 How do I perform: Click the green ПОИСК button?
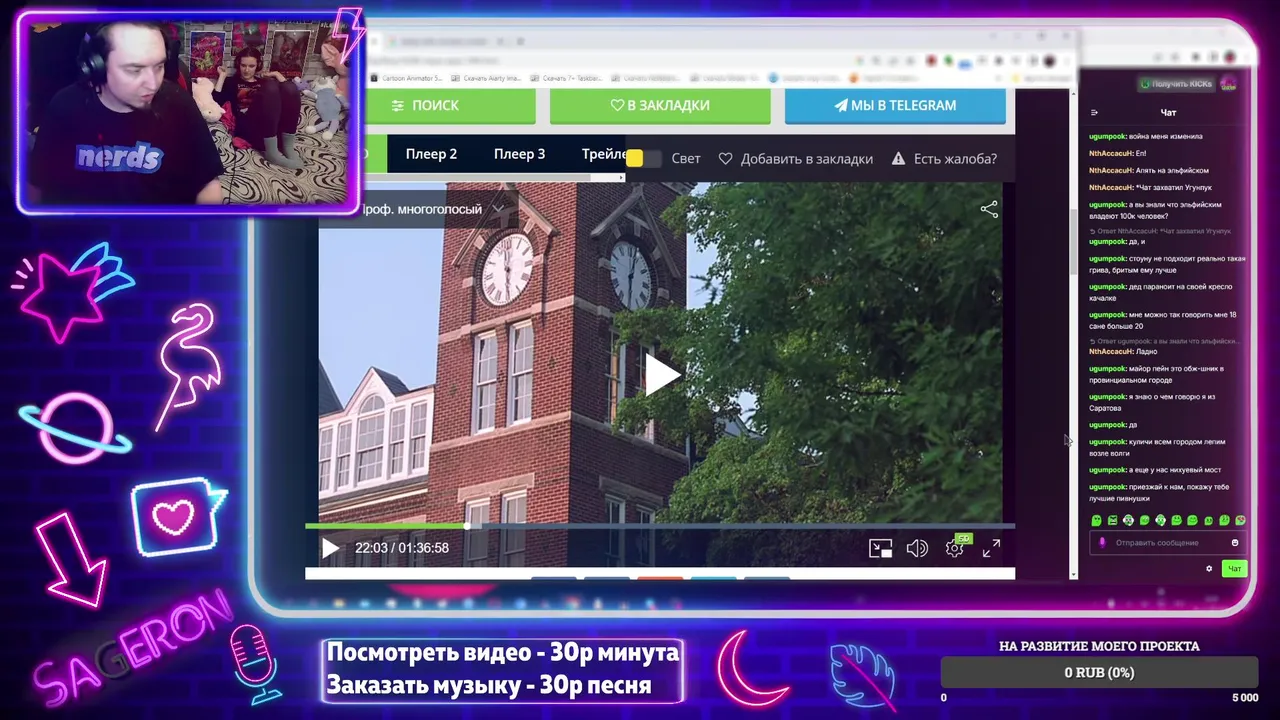coord(450,105)
